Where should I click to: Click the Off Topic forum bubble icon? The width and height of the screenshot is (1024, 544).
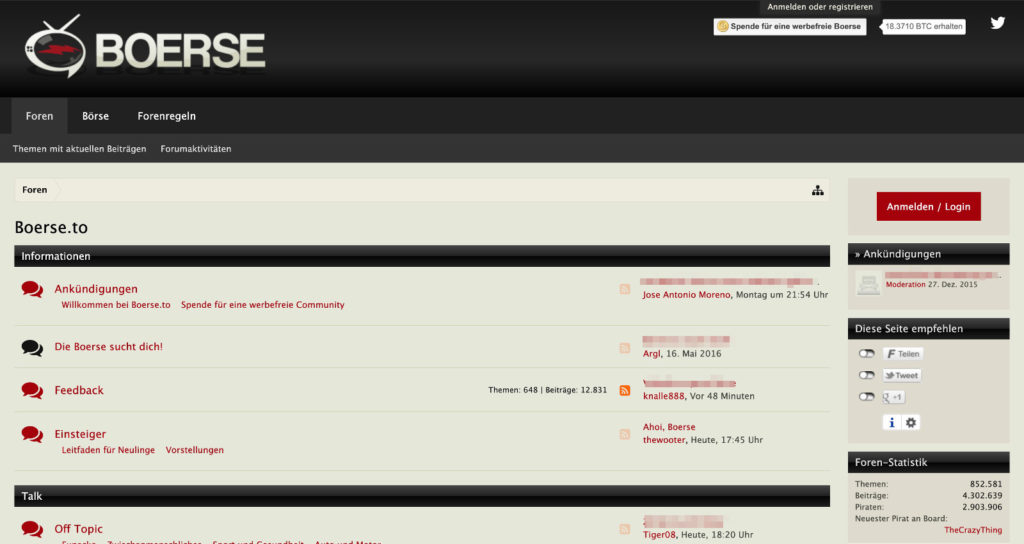tap(32, 529)
